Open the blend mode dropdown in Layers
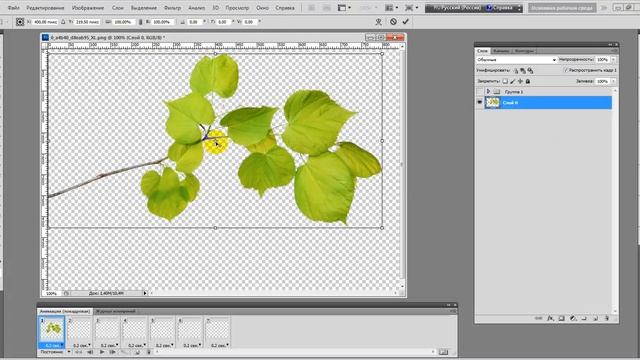 516,60
